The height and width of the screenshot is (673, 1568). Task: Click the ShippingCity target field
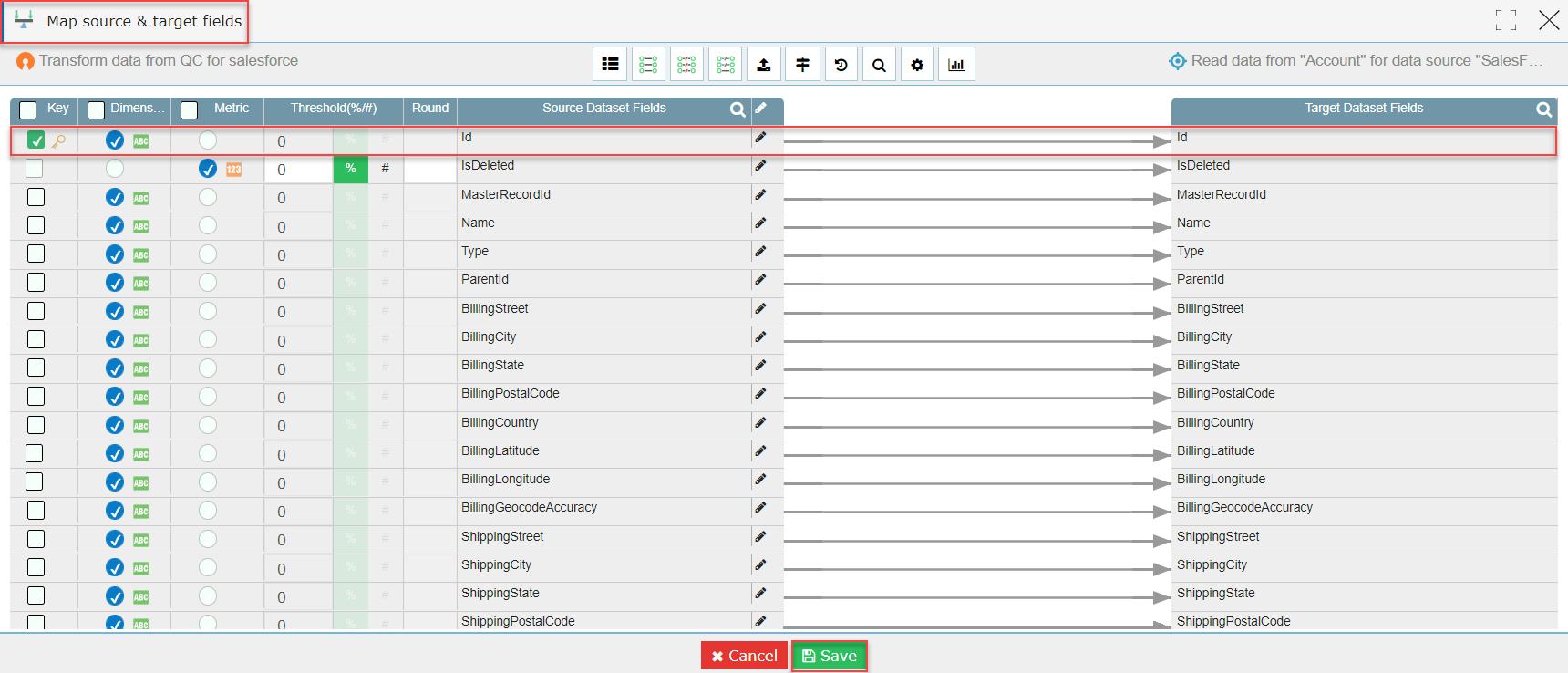[x=1212, y=564]
